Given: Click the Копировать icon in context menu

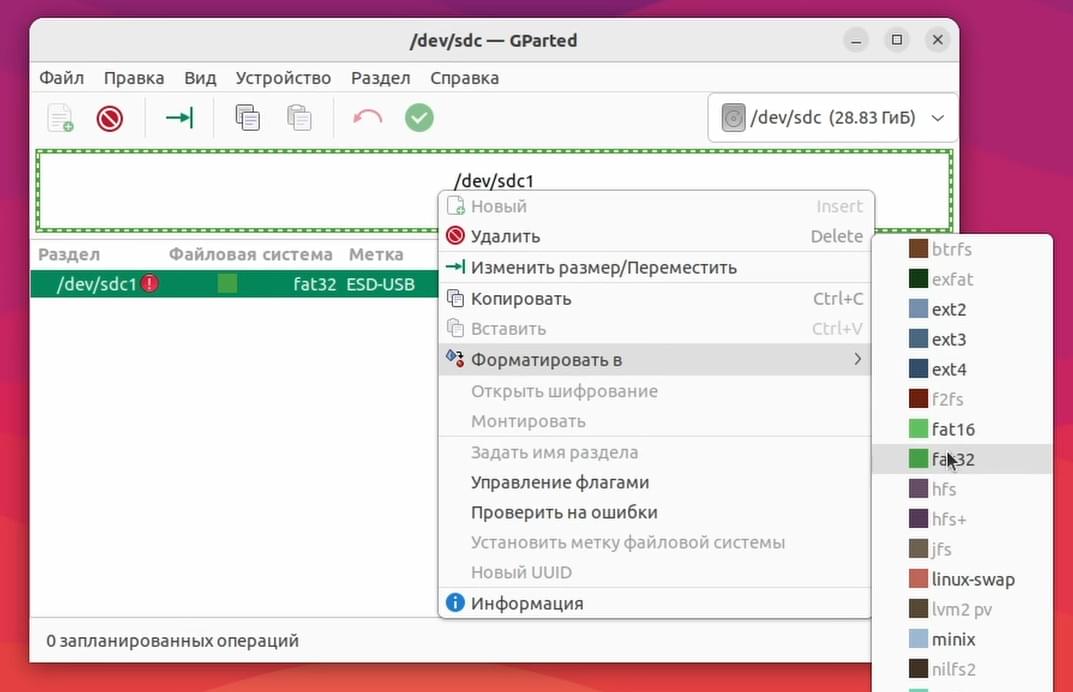Looking at the screenshot, I should tap(455, 298).
